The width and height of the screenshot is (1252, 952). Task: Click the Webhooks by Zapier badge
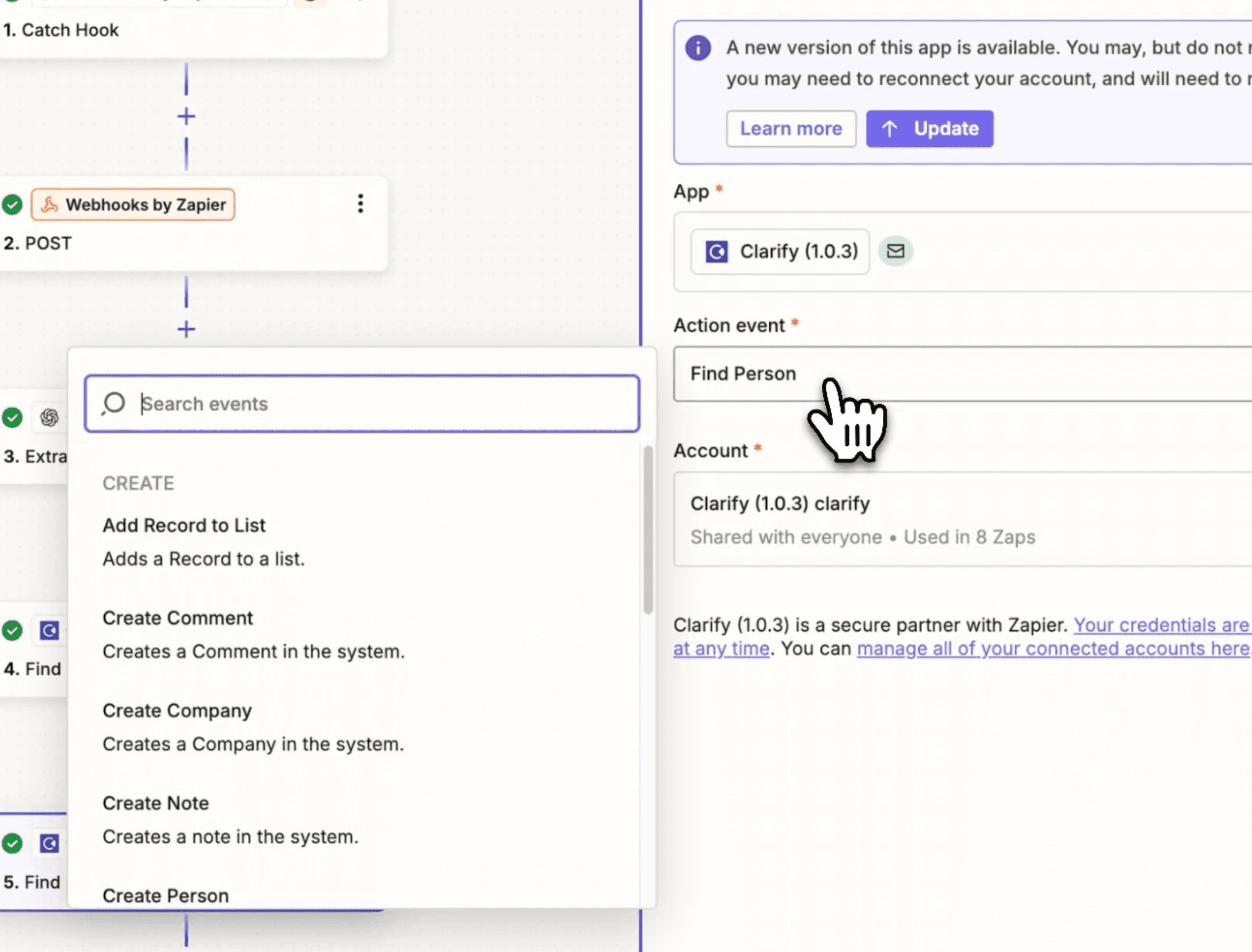133,205
